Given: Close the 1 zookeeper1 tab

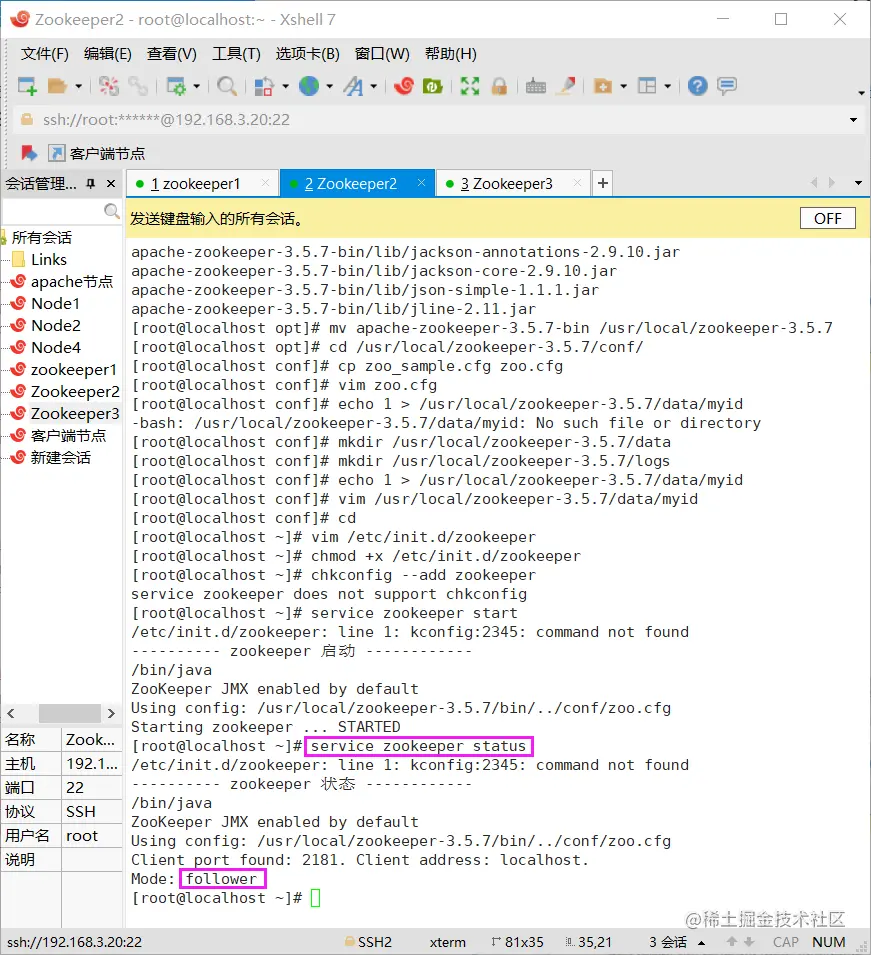Looking at the screenshot, I should coord(265,183).
